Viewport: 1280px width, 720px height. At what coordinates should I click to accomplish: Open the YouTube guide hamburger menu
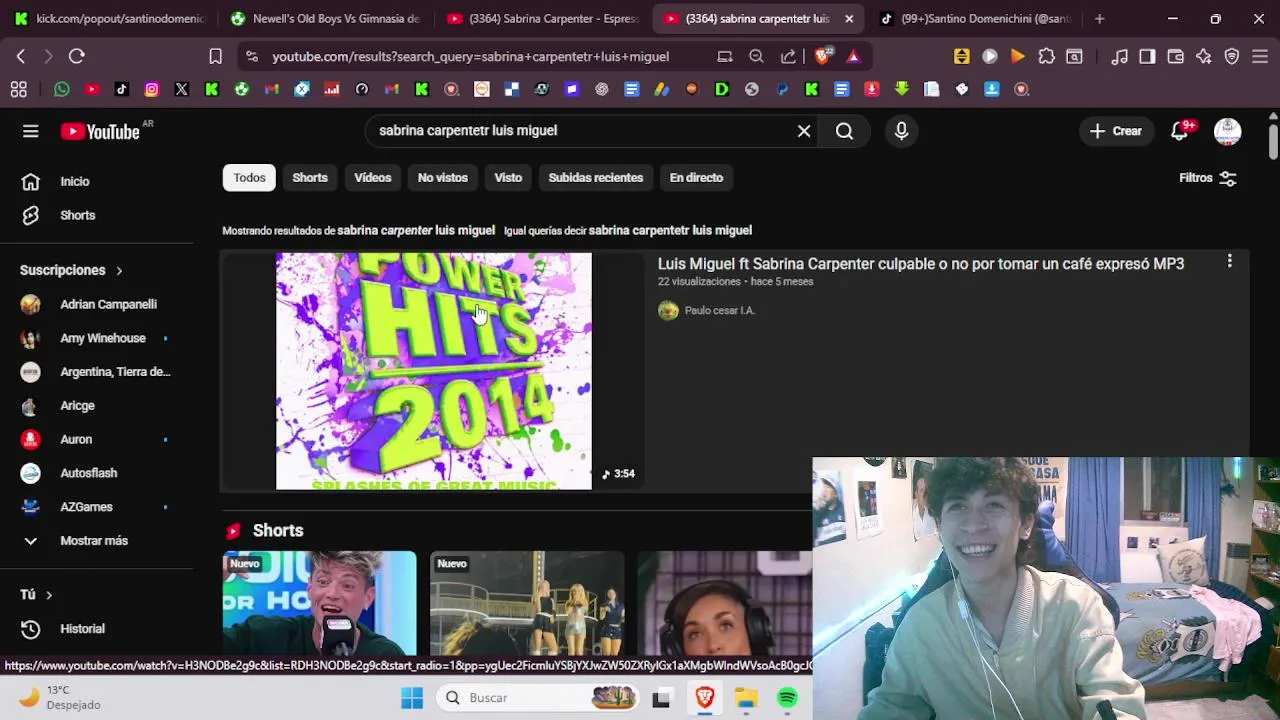tap(31, 131)
